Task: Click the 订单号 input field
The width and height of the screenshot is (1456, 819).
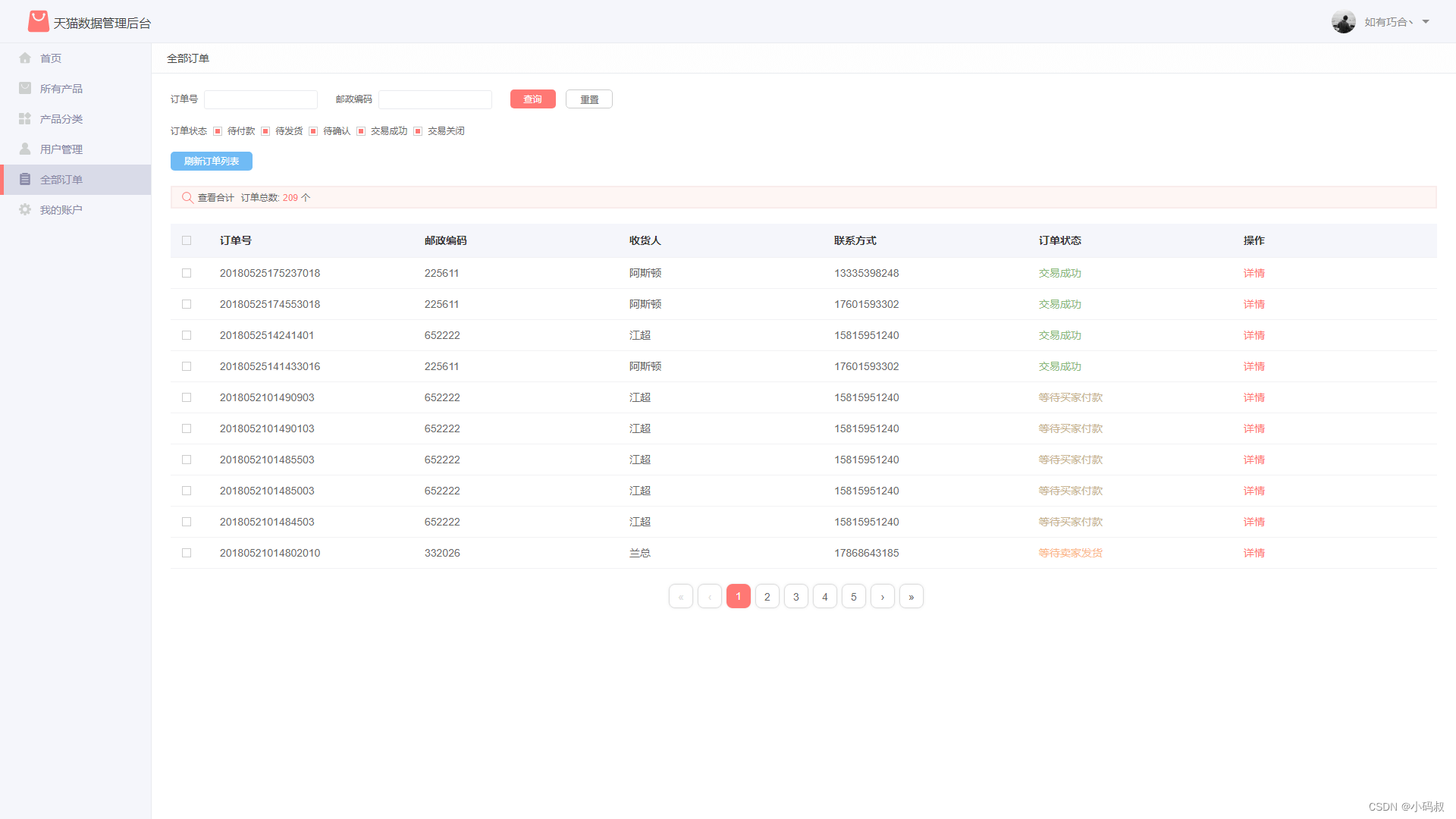Action: pyautogui.click(x=260, y=99)
